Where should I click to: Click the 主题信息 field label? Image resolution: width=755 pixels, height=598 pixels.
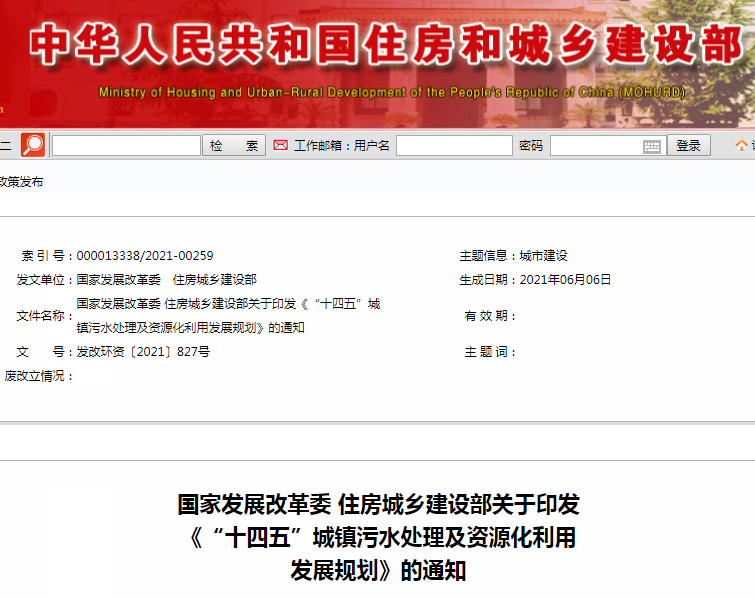487,256
